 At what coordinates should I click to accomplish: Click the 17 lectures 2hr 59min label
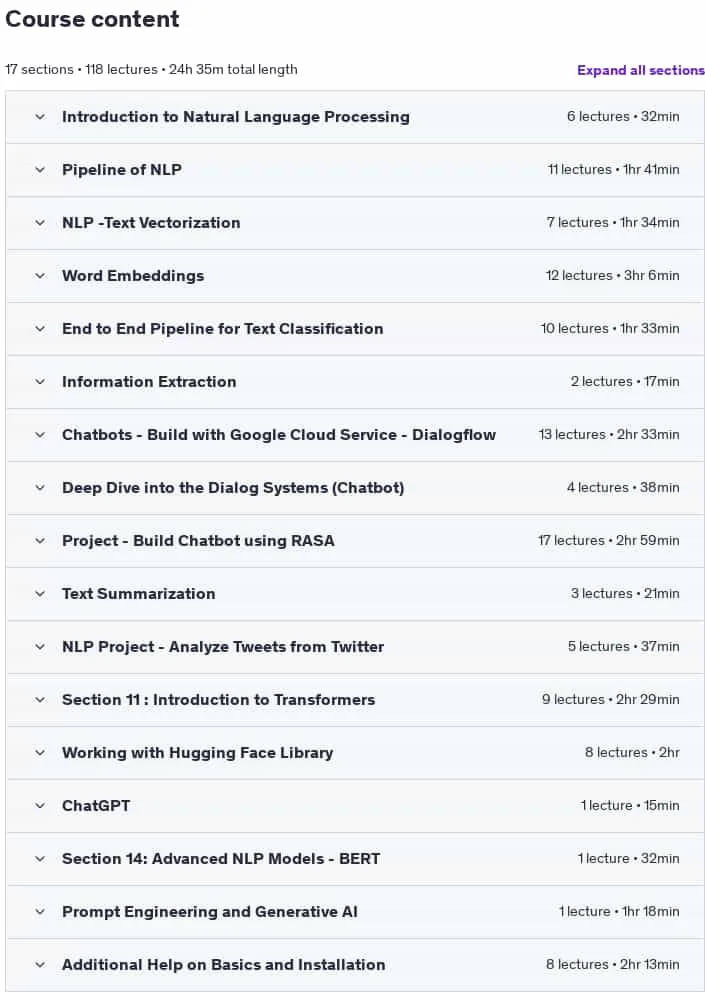608,541
